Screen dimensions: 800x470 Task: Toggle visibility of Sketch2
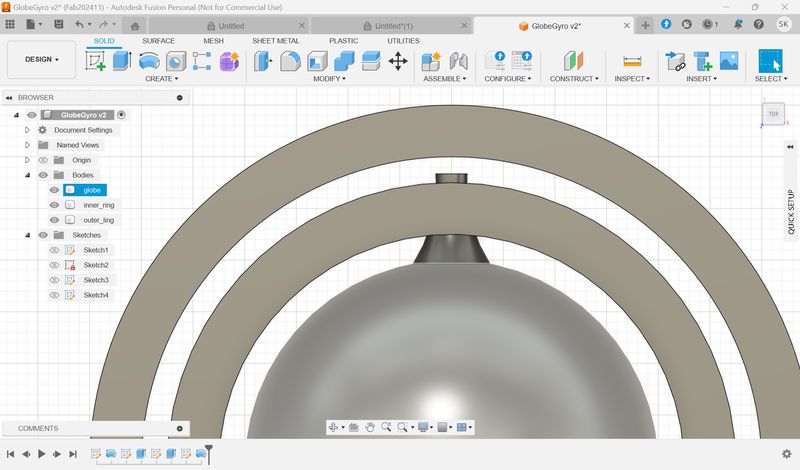(x=55, y=265)
